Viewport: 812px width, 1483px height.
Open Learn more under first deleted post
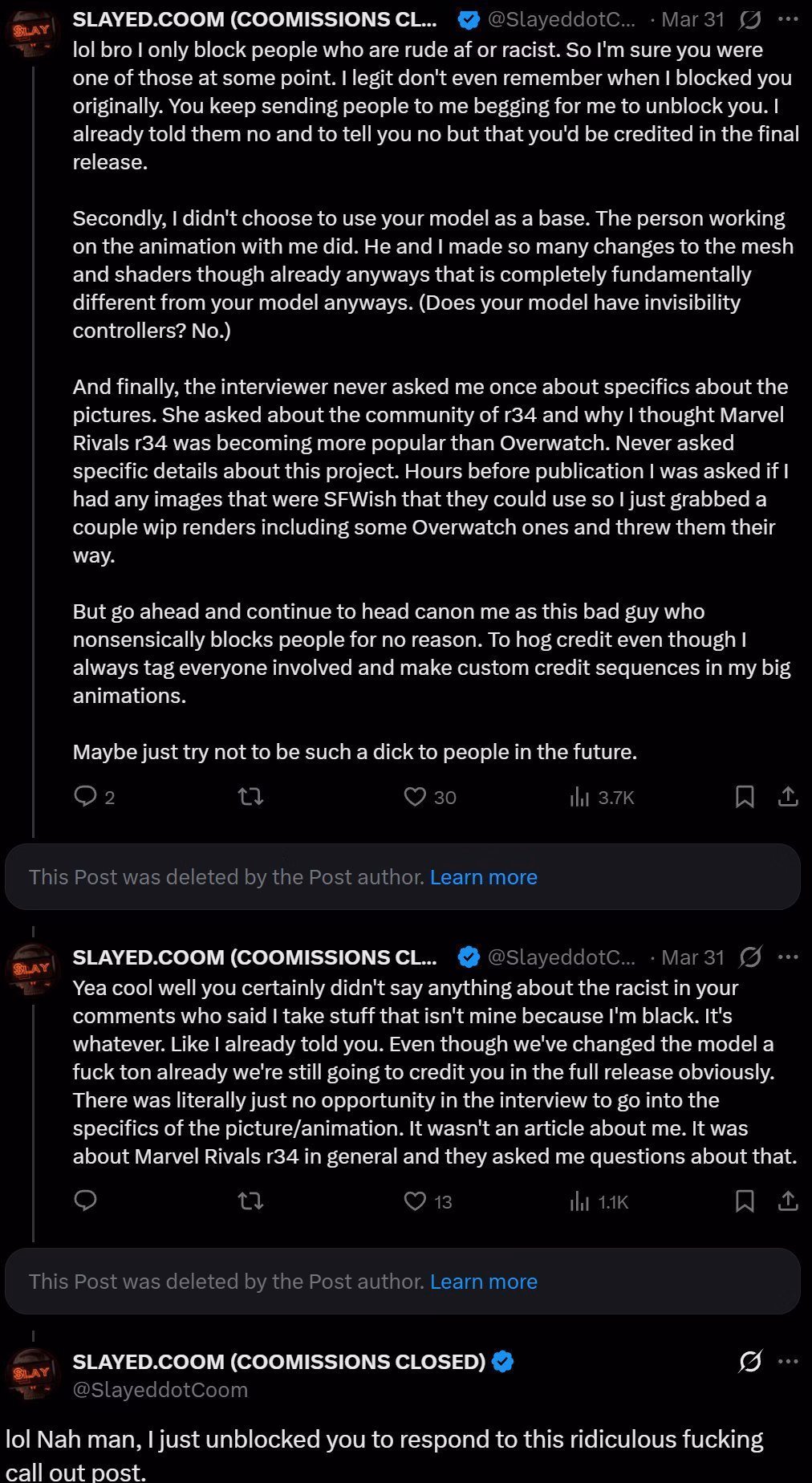[483, 876]
